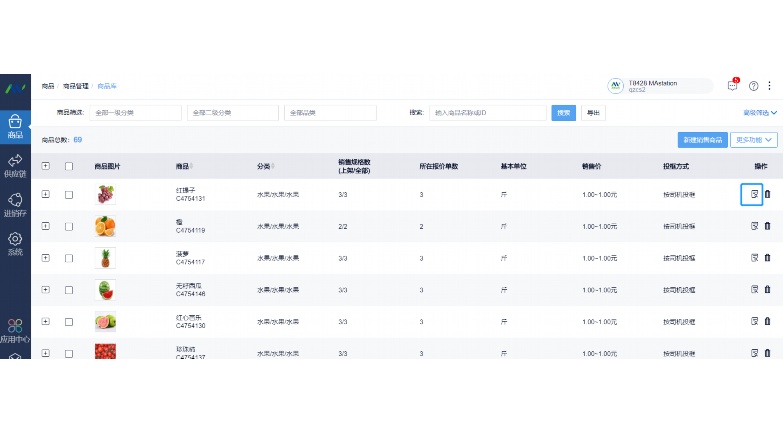Open the oranges product thumbnail
Screen dimensions: 783x433
pyautogui.click(x=105, y=226)
